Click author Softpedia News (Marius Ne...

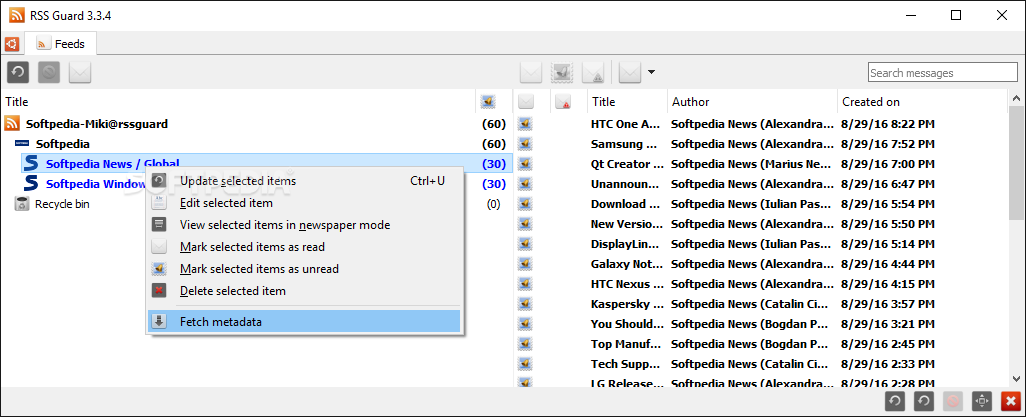pyautogui.click(x=752, y=164)
